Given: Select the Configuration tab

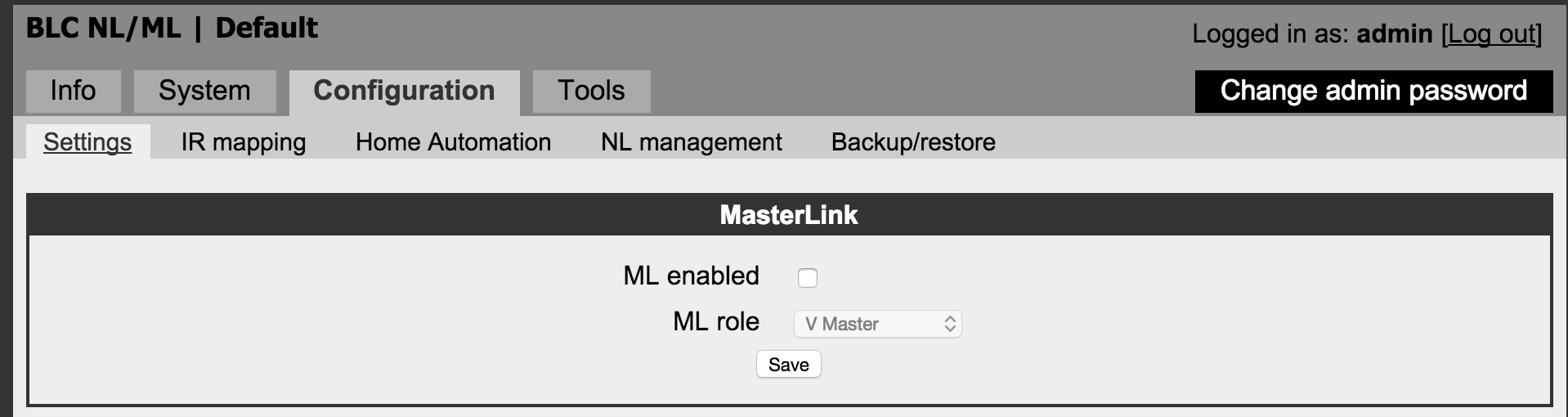Looking at the screenshot, I should click(404, 91).
